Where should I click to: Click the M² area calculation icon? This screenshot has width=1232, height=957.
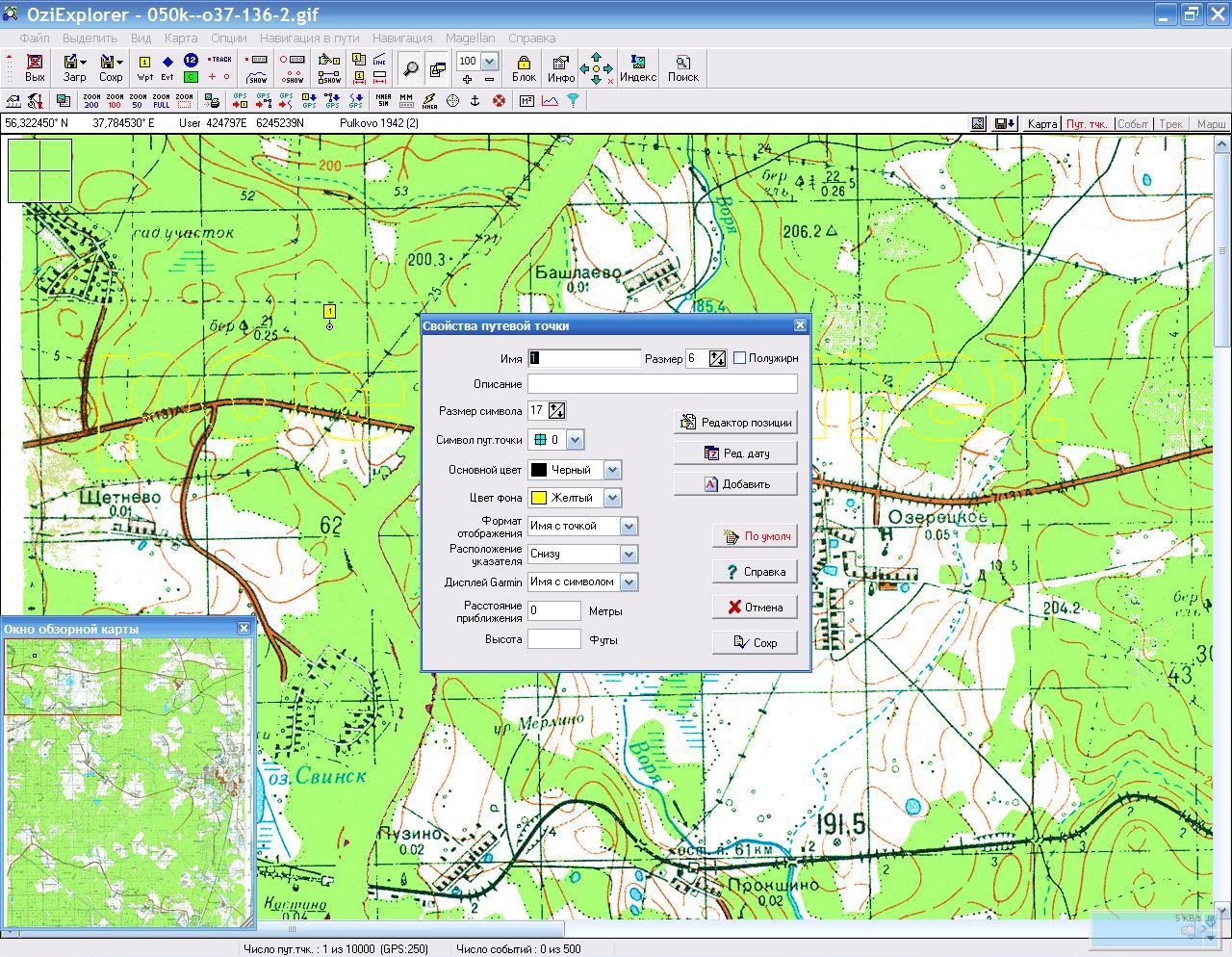(526, 100)
